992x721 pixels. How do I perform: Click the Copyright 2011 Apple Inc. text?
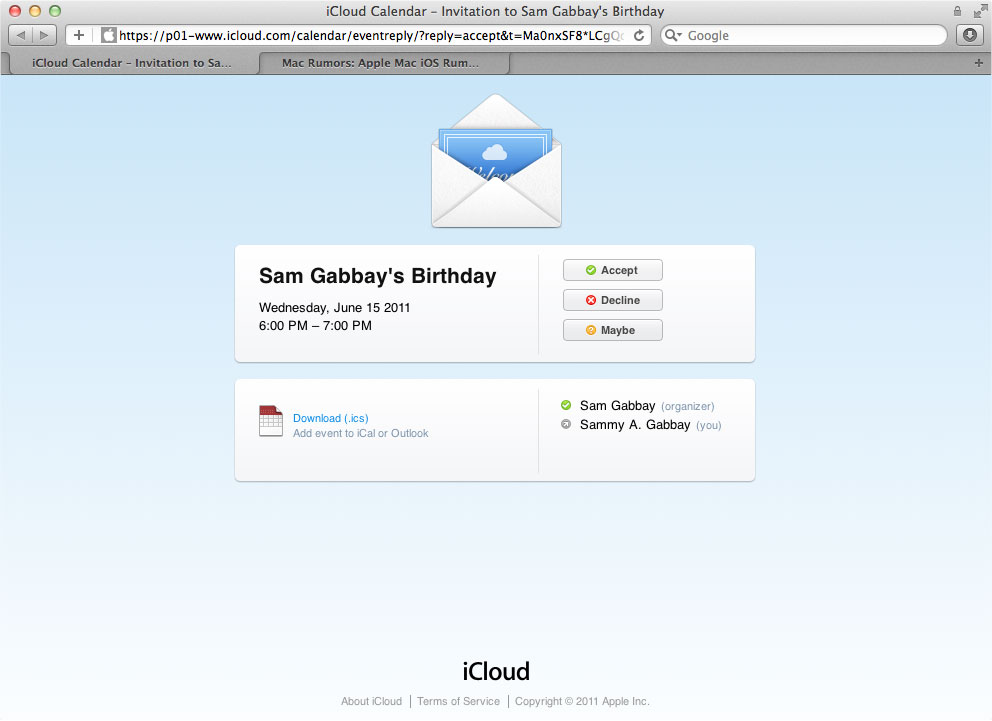pyautogui.click(x=582, y=701)
